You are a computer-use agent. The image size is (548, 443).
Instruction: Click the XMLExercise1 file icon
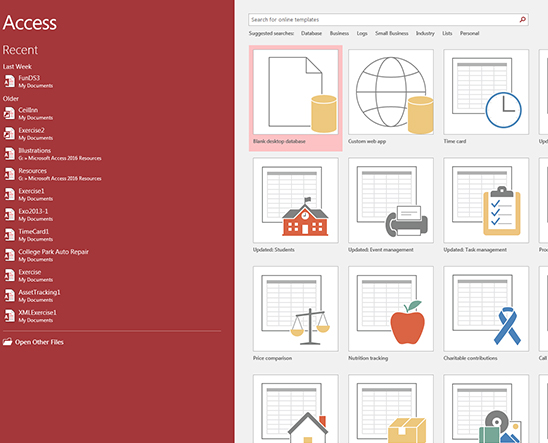click(9, 316)
